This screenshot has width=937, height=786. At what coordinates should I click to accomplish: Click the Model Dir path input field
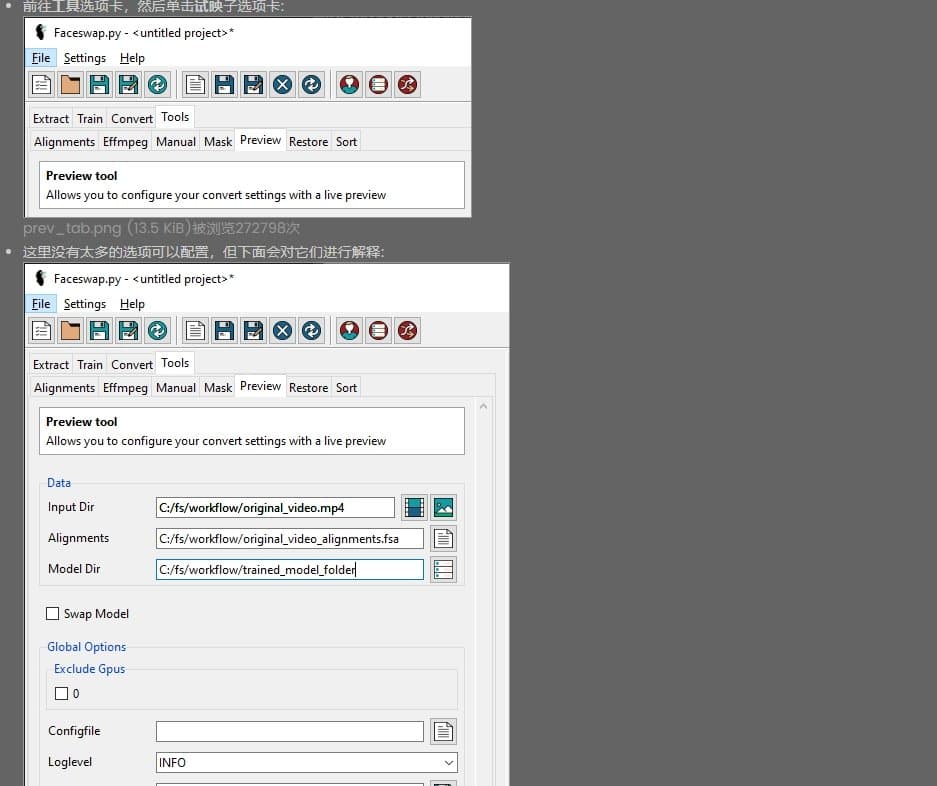[x=290, y=570]
